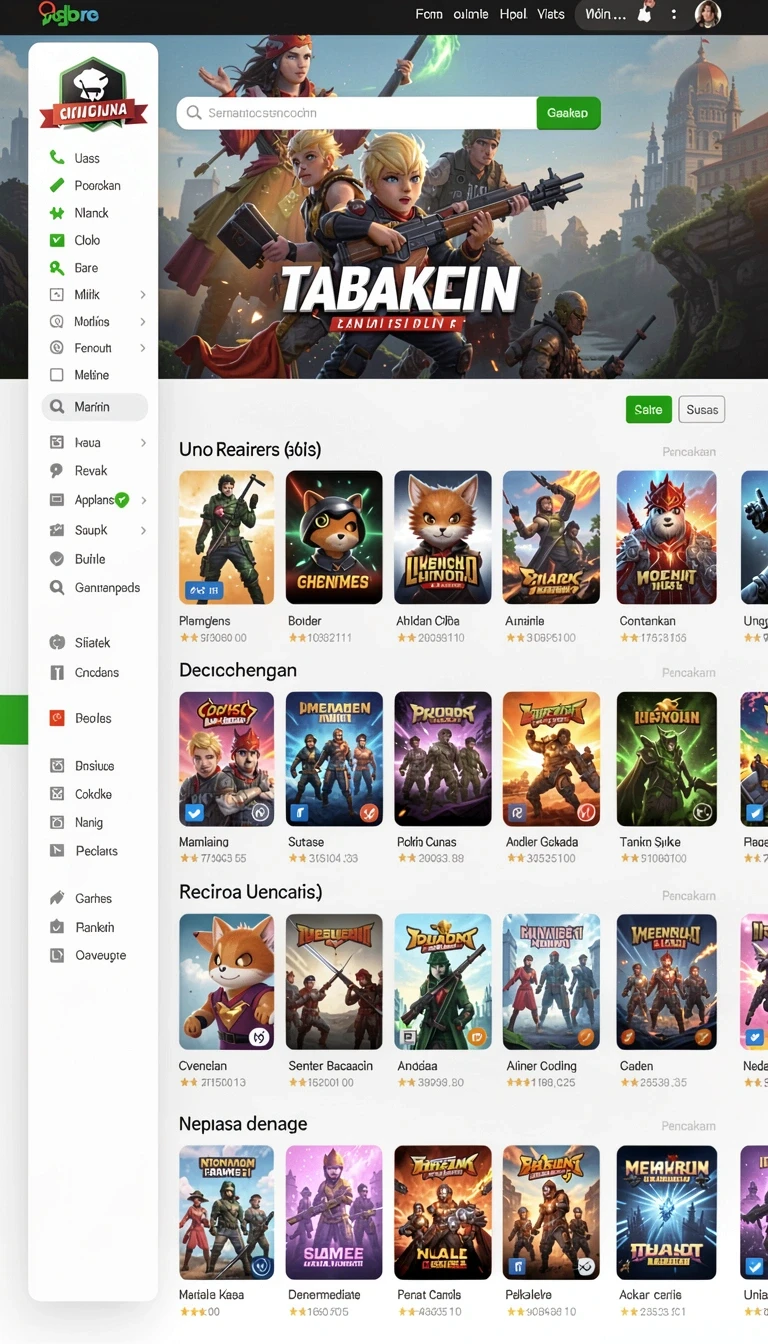768x1344 pixels.
Task: Click the chart icon beside Saupk
Action: point(56,530)
